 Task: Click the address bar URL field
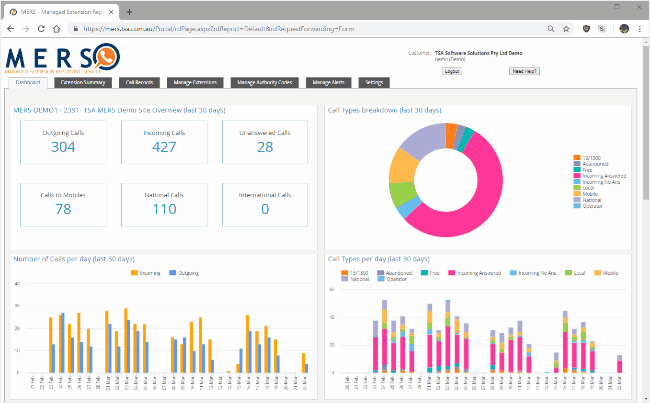tap(307, 29)
